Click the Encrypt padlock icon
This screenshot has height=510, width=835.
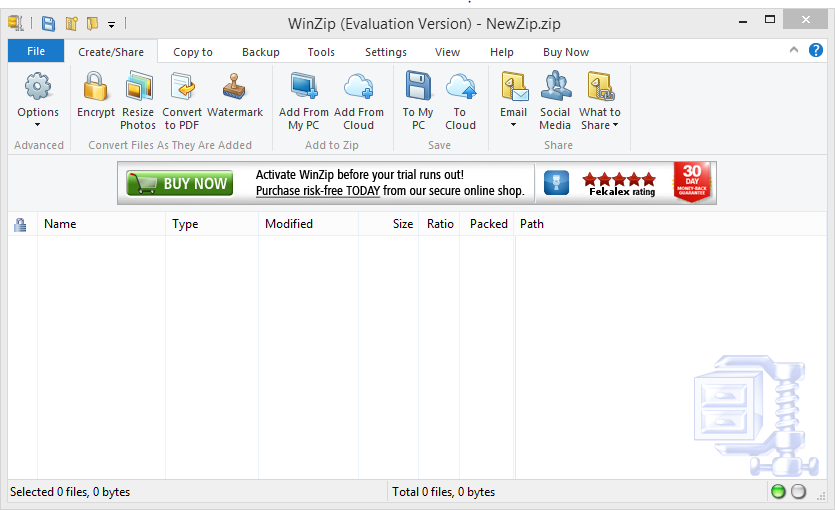pyautogui.click(x=96, y=87)
